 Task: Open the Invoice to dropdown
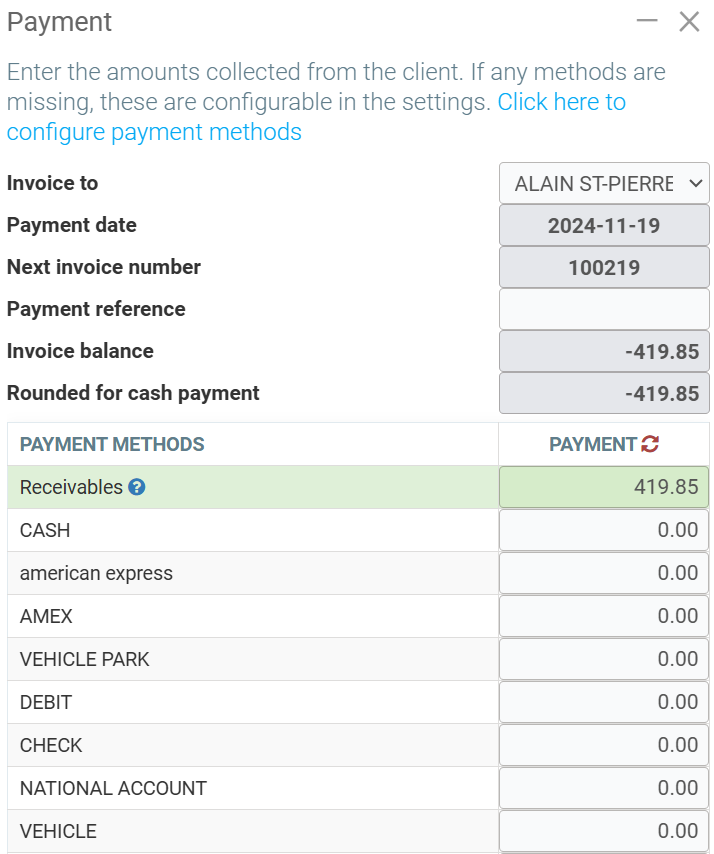(604, 183)
